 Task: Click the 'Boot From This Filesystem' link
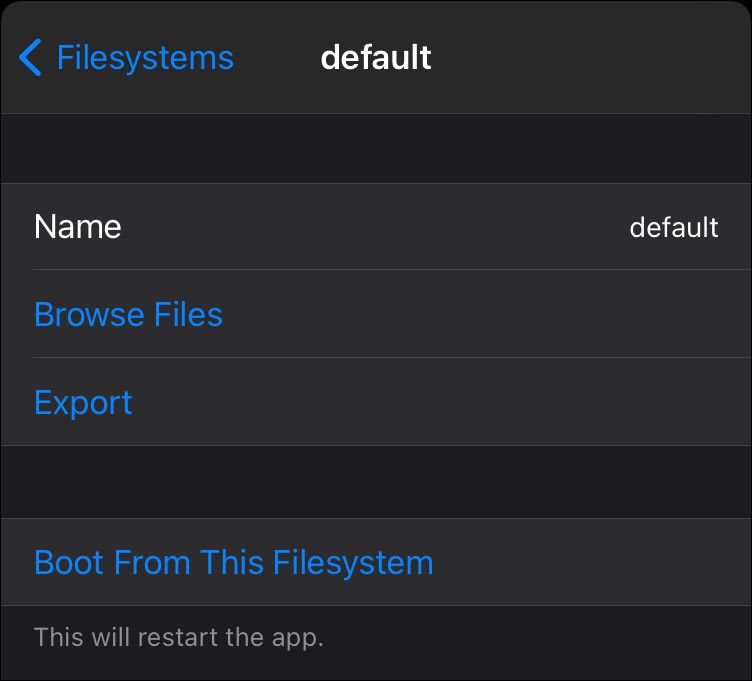coord(233,562)
